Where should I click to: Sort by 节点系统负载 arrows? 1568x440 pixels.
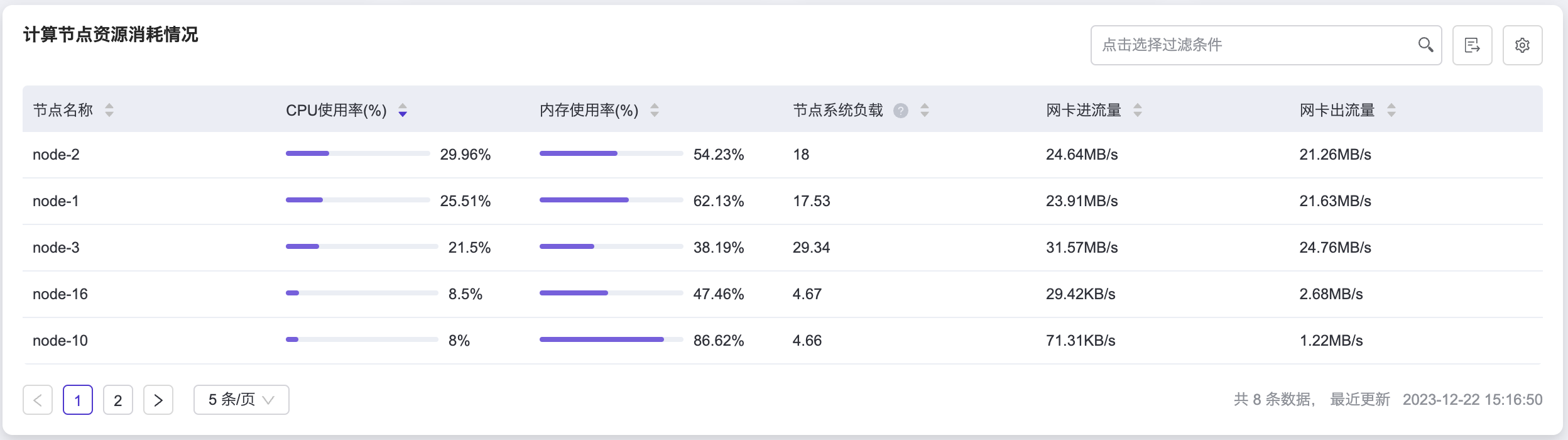925,111
